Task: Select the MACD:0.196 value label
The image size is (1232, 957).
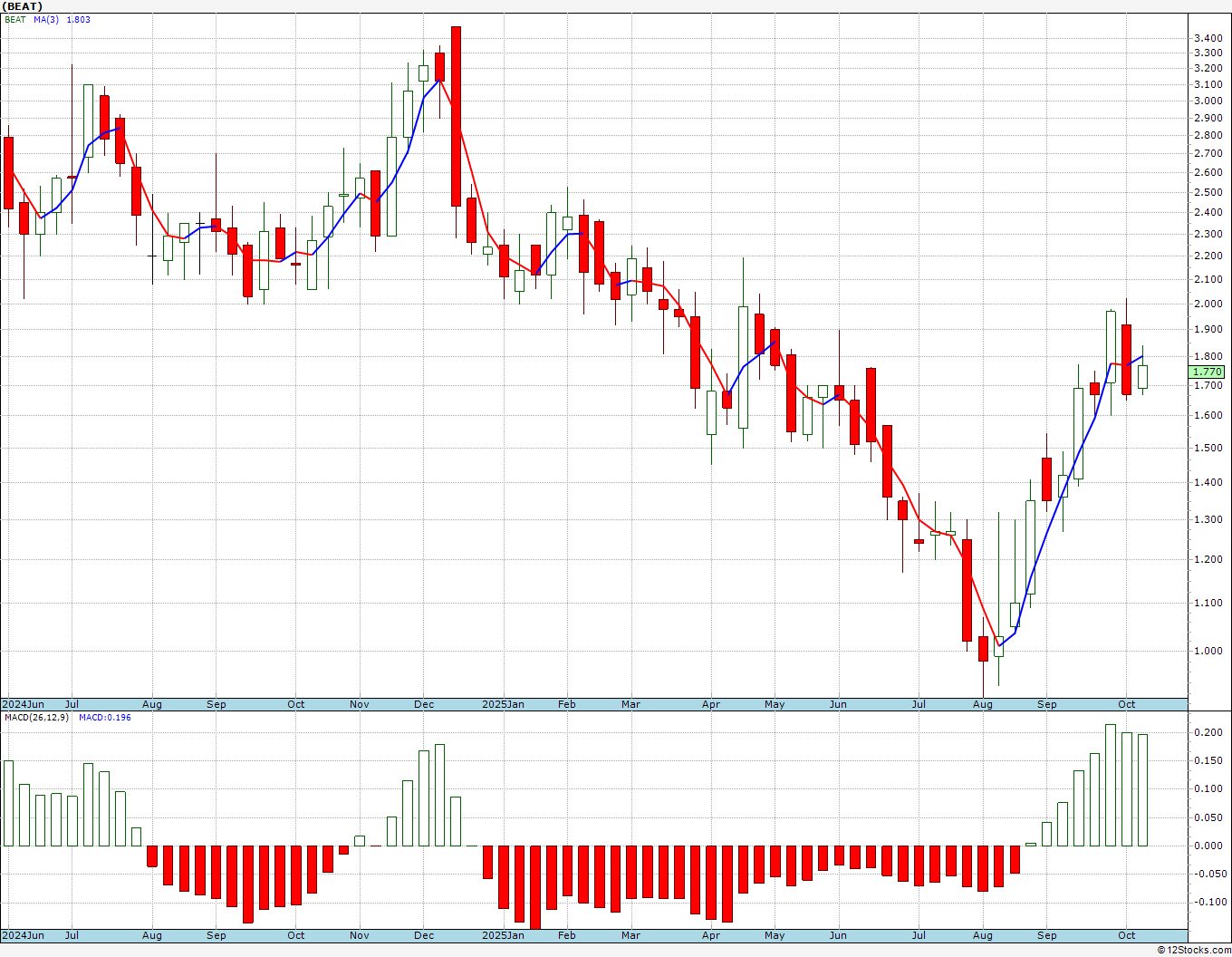Action: point(105,718)
